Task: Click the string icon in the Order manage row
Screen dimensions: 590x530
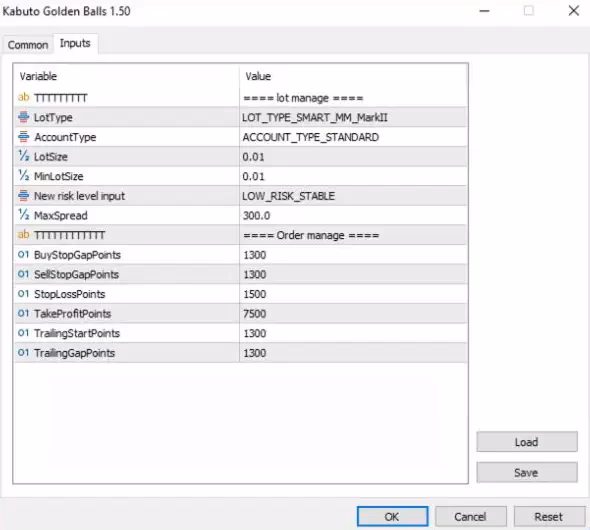Action: pos(23,235)
